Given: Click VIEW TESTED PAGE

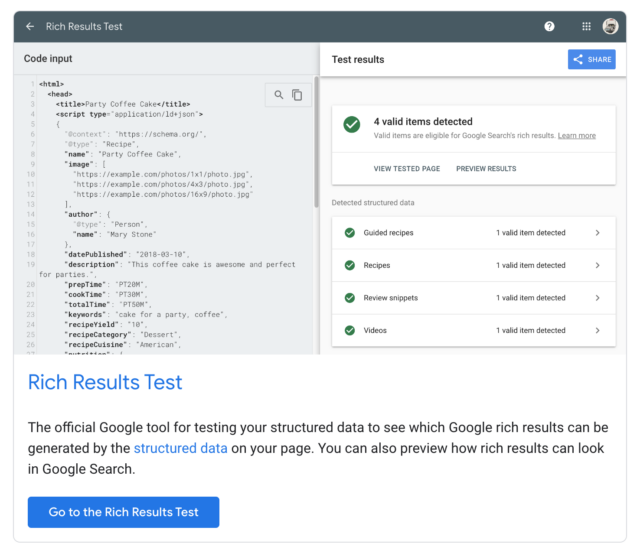Looking at the screenshot, I should pos(407,169).
